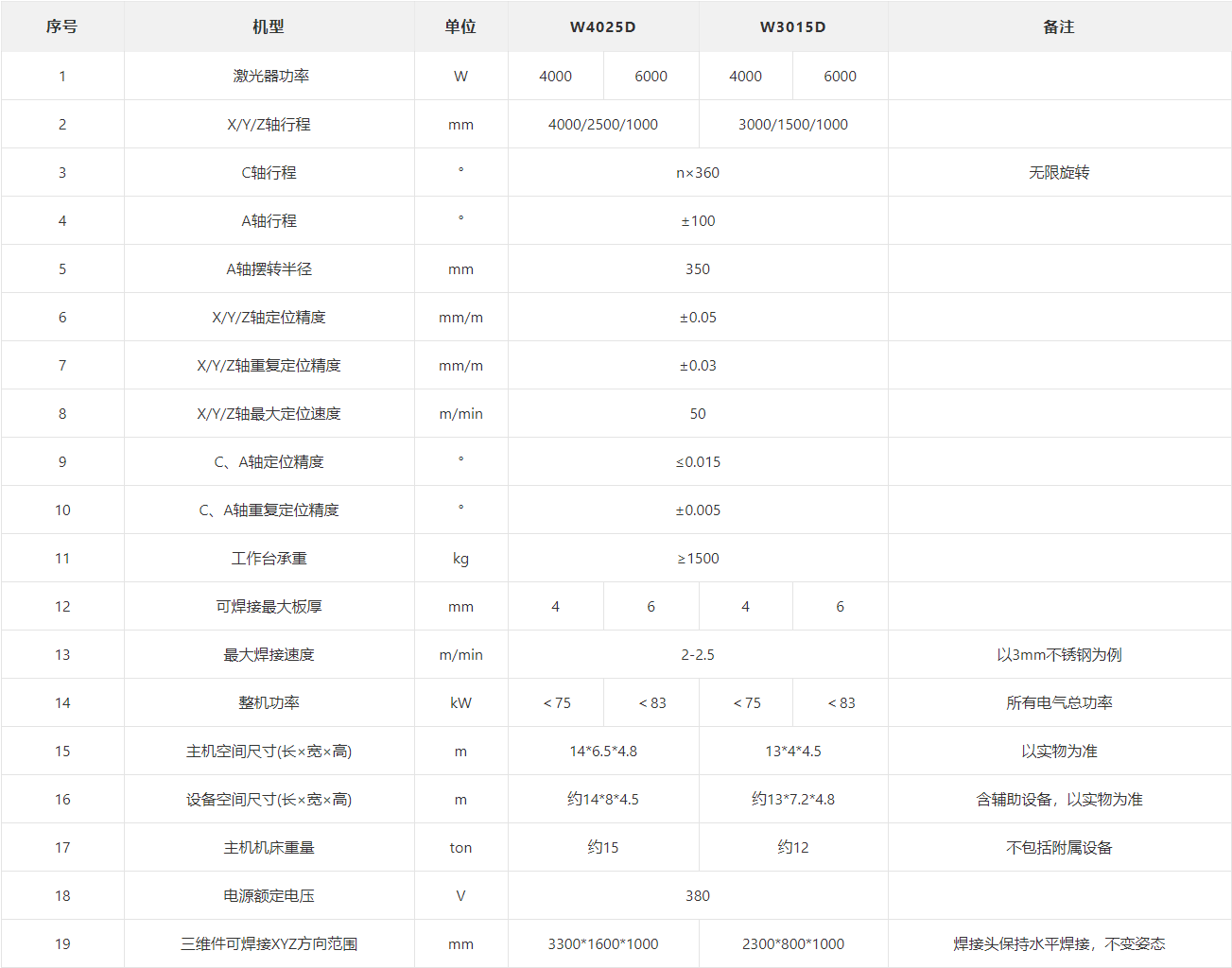This screenshot has width=1232, height=968.
Task: Select the n×360 C-axis value
Action: 698,172
